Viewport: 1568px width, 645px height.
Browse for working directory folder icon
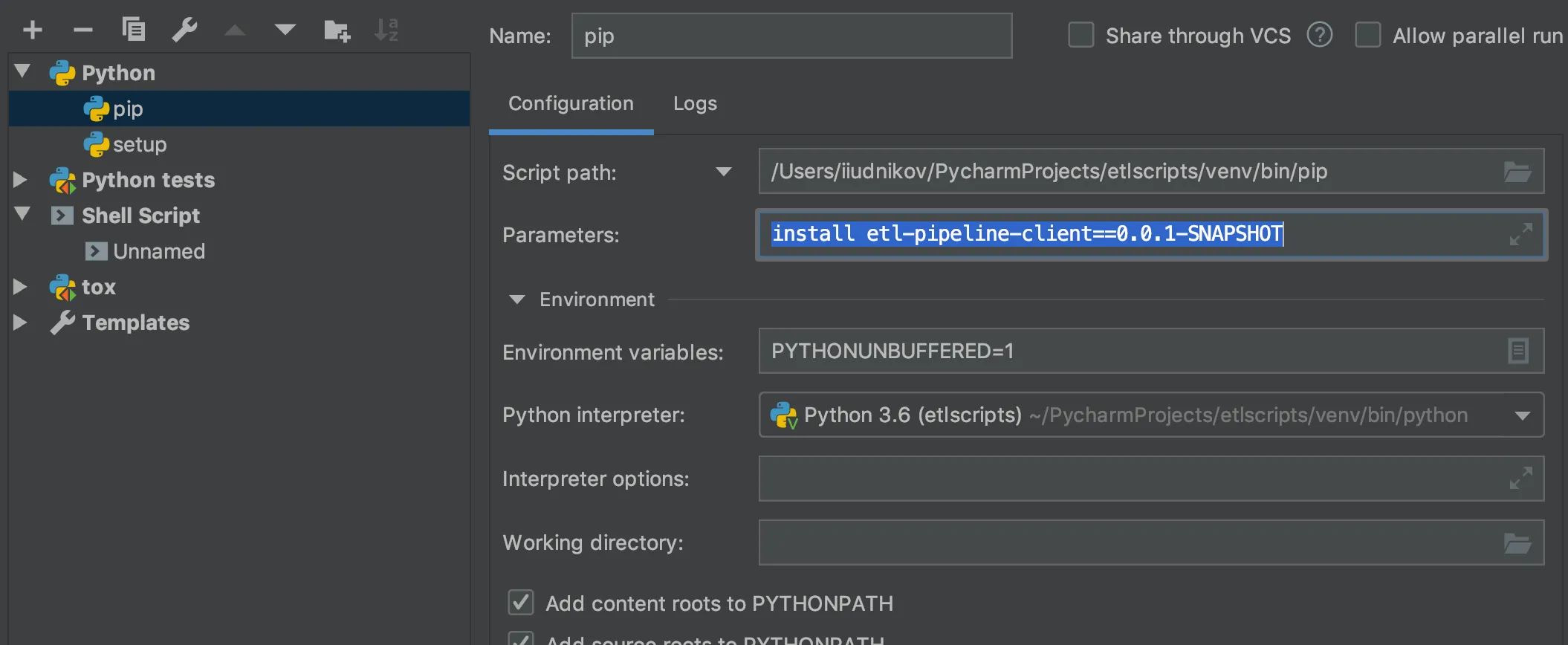pos(1517,543)
